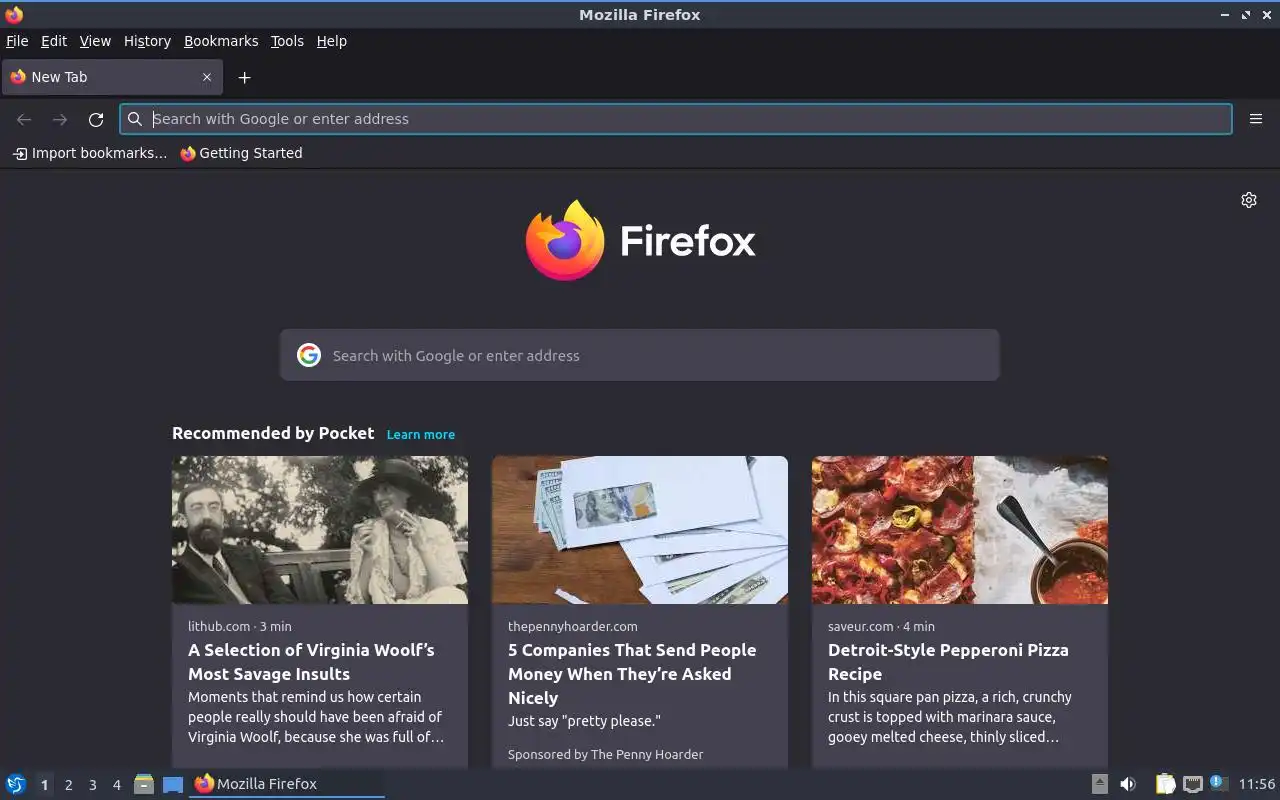Switch to workspace 1 in taskbar

pyautogui.click(x=44, y=785)
